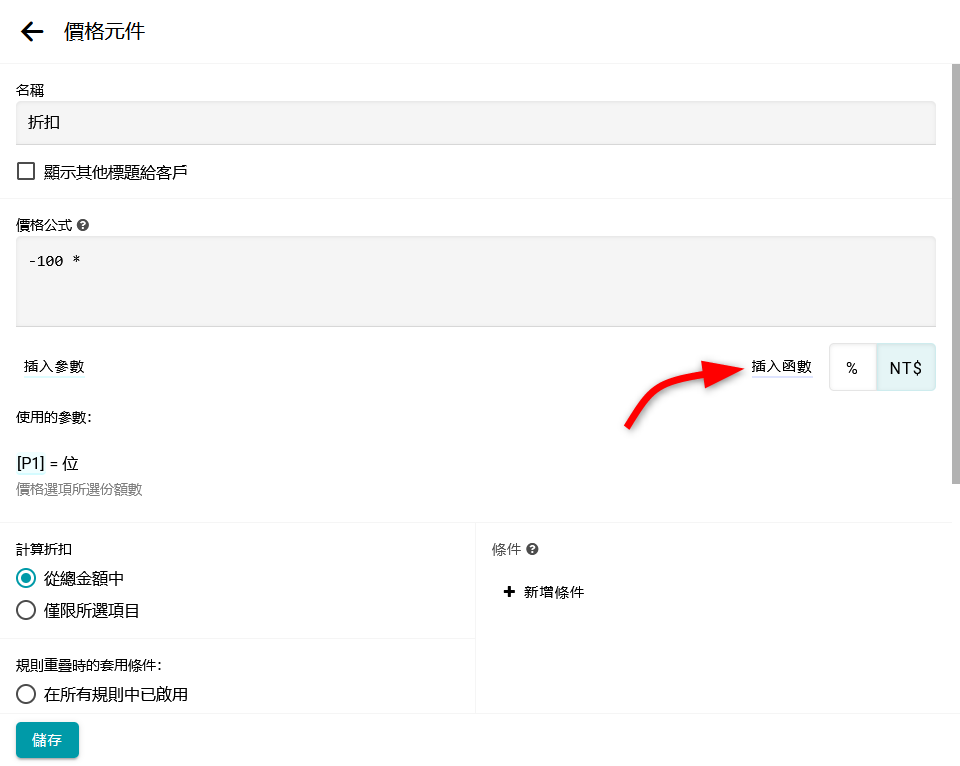This screenshot has width=960, height=766.
Task: Switch to NT$ amount mode
Action: (906, 368)
